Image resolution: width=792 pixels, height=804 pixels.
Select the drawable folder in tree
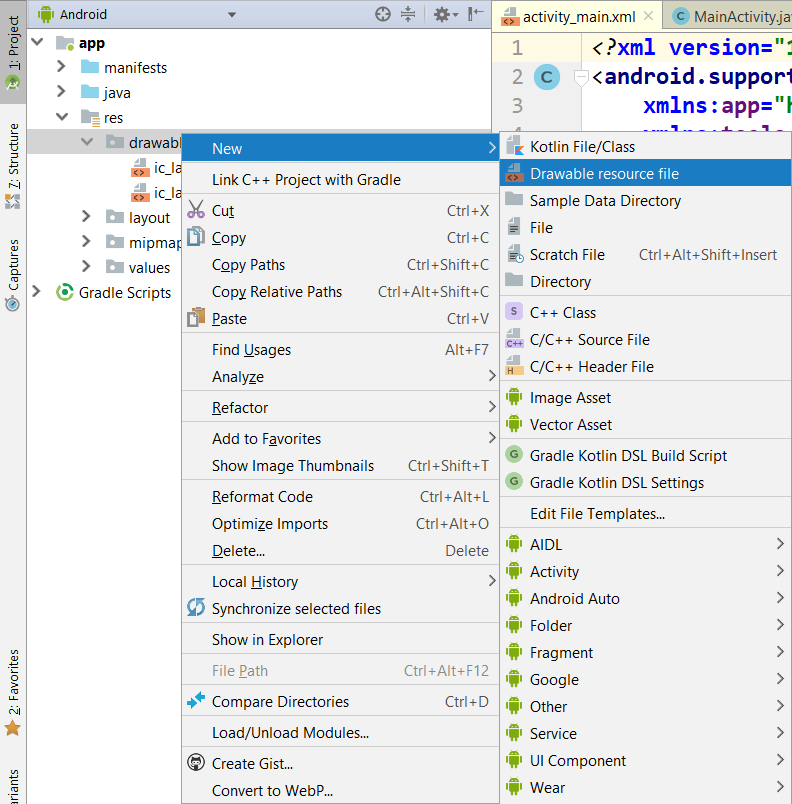(144, 142)
